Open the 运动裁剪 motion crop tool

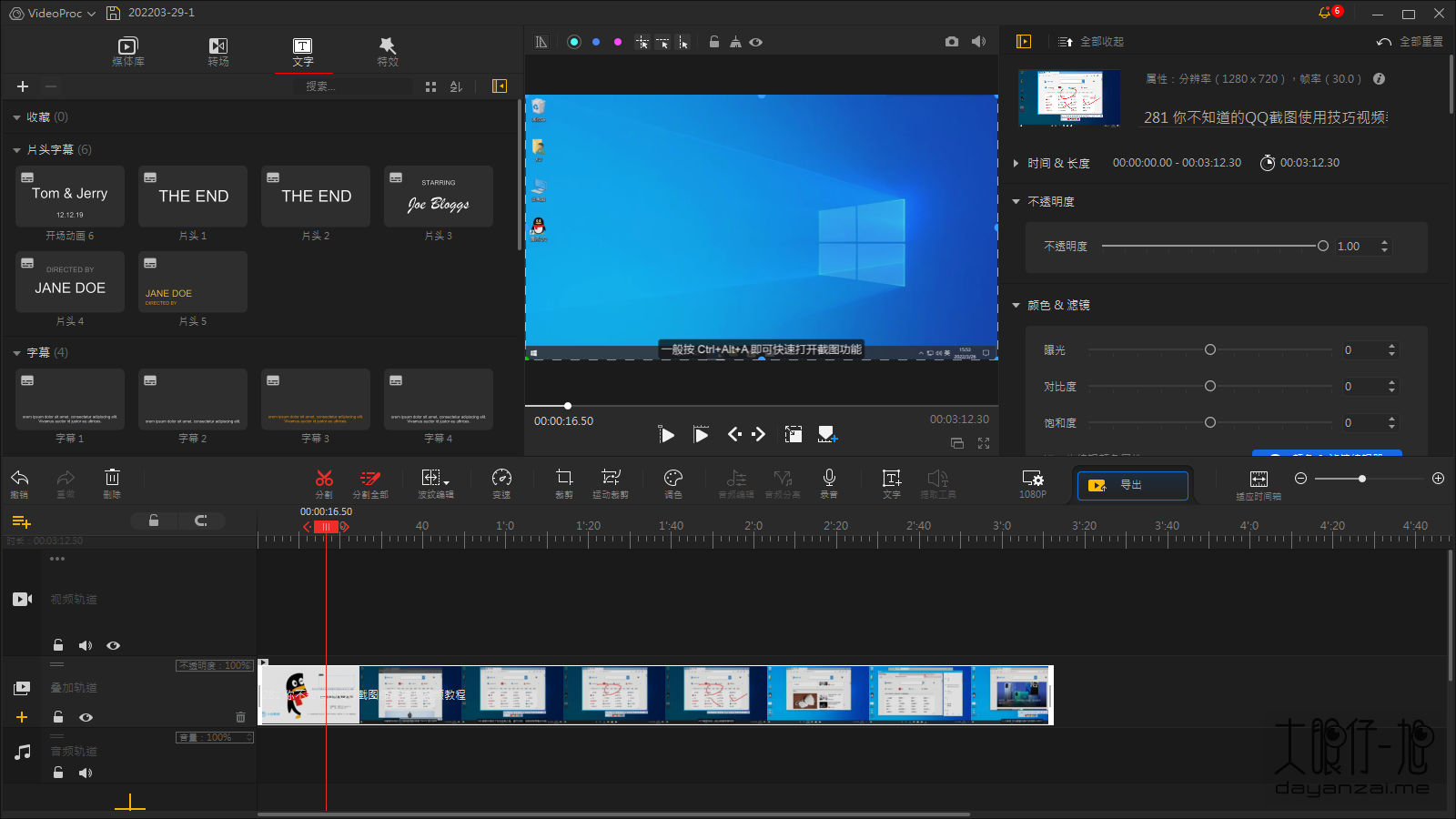pyautogui.click(x=611, y=483)
